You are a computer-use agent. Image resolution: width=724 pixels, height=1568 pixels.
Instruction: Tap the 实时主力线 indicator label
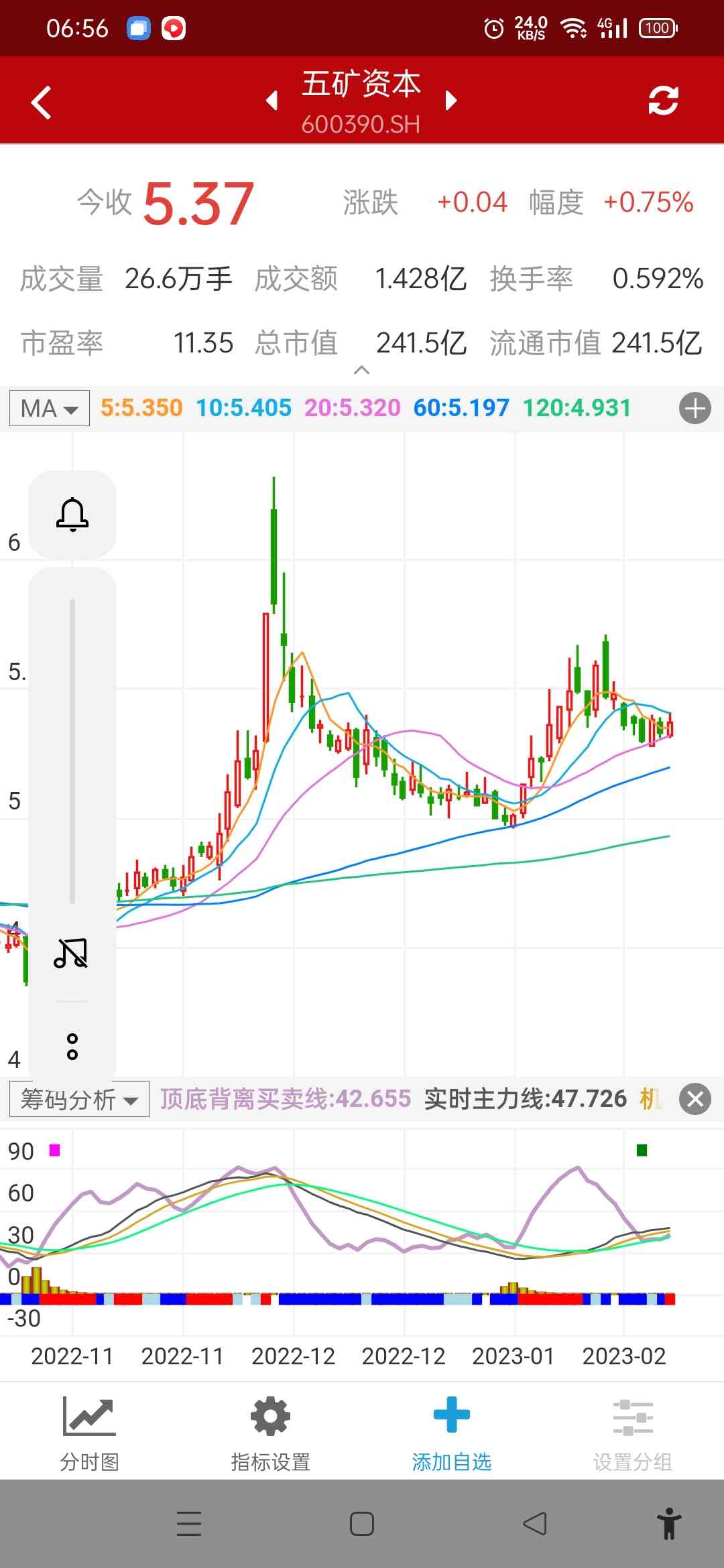pos(526,1099)
